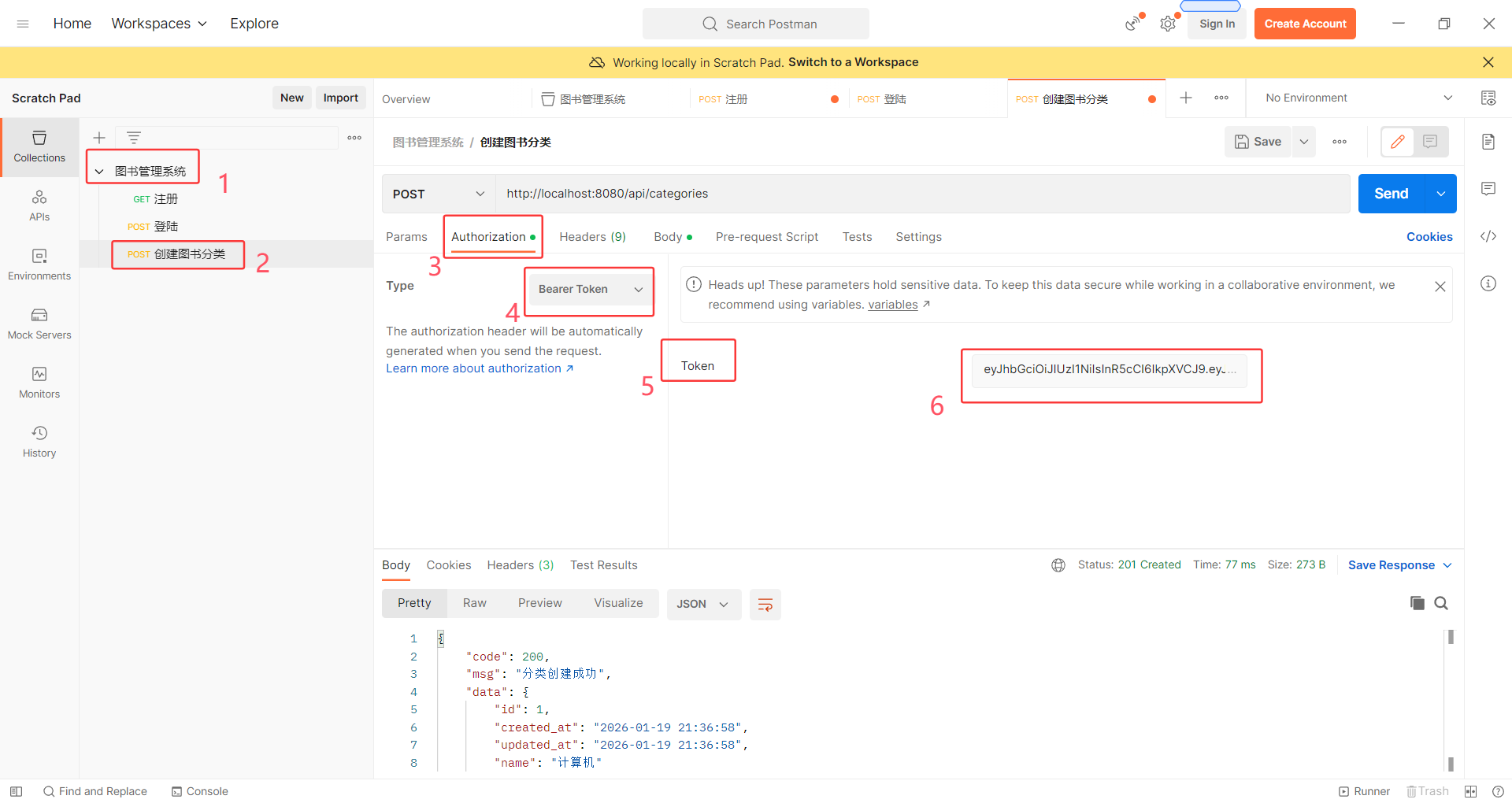The height and width of the screenshot is (803, 1512).
Task: Open the help icon in the status bar
Action: (x=1498, y=791)
